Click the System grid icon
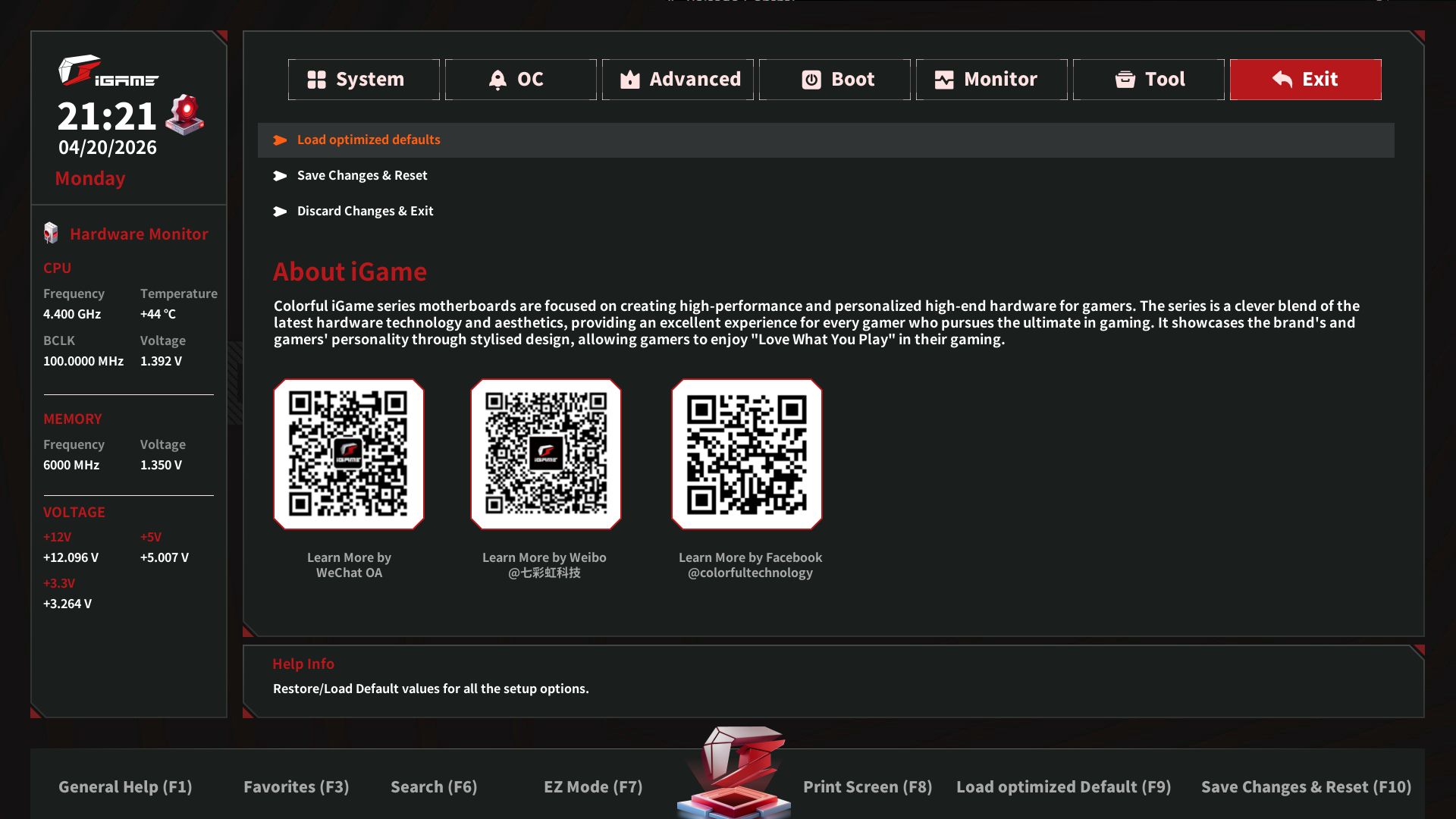The height and width of the screenshot is (819, 1456). tap(316, 80)
